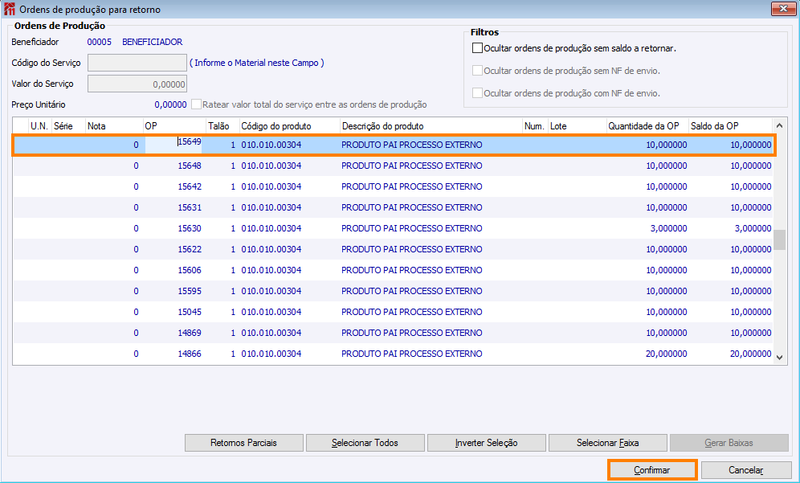Select row with OP 15642
800x483 pixels.
coord(393,187)
